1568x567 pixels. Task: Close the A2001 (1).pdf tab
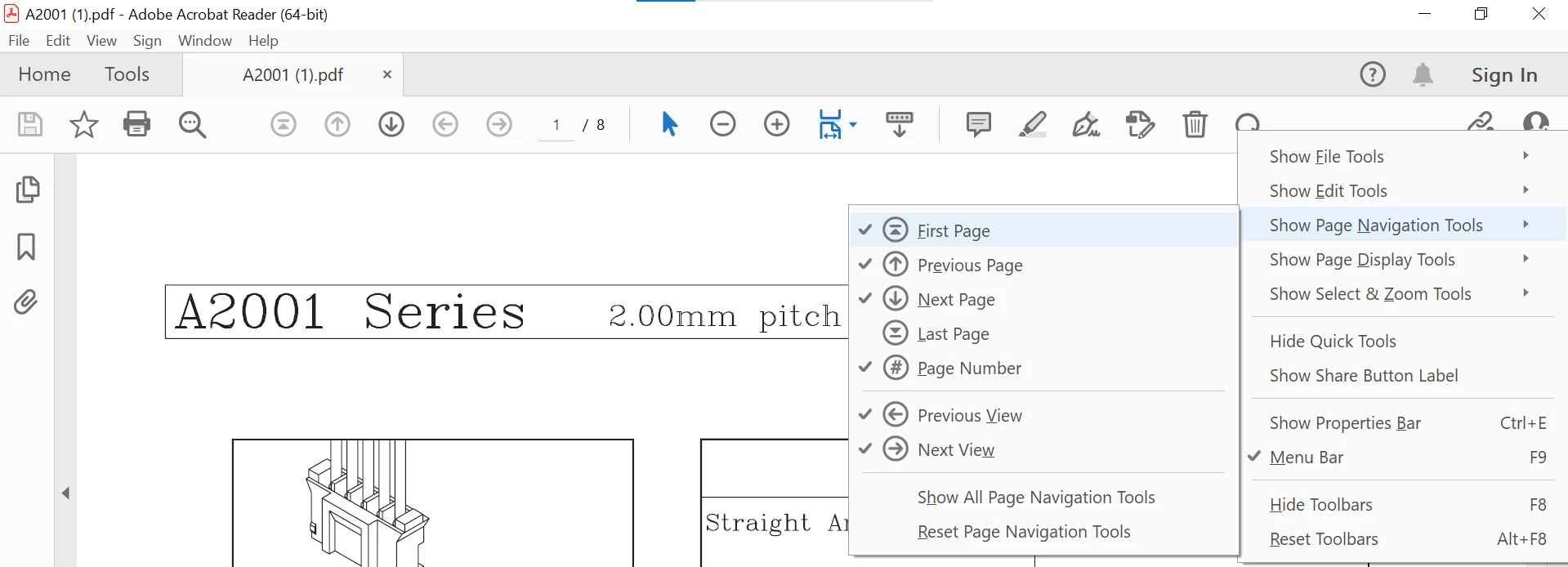coord(387,74)
